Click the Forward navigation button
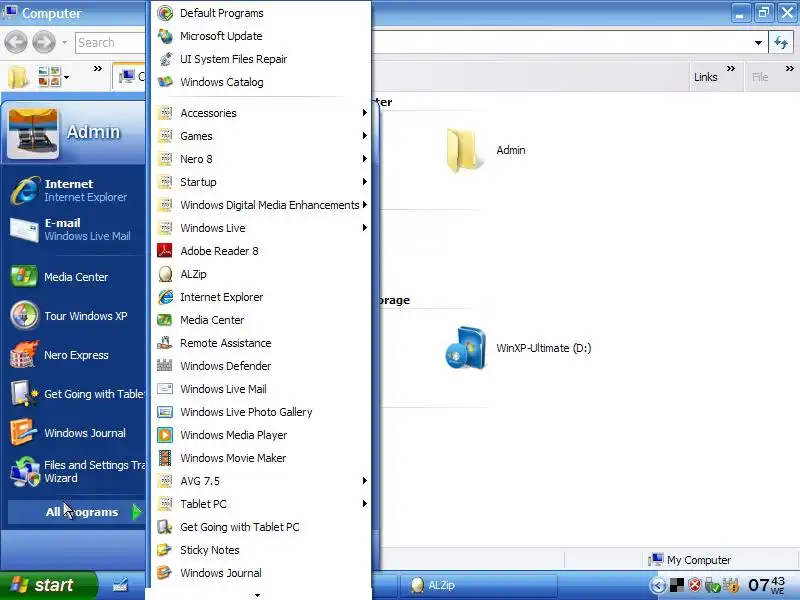The height and width of the screenshot is (600, 800). [x=44, y=42]
